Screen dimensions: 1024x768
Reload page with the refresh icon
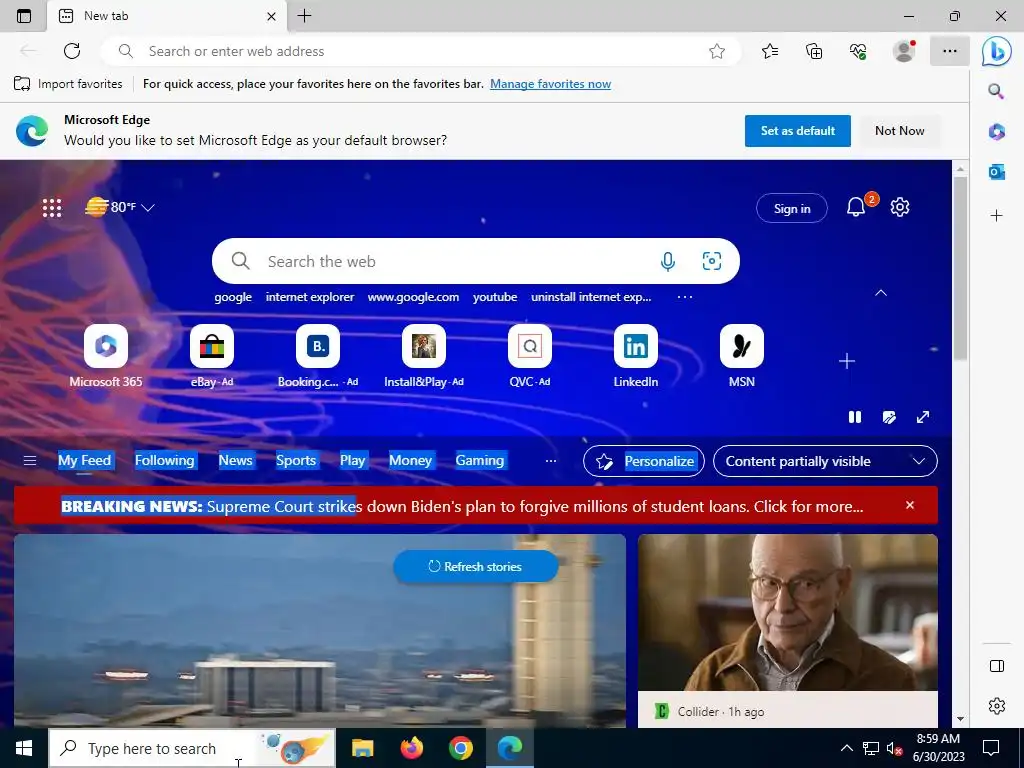(x=72, y=51)
